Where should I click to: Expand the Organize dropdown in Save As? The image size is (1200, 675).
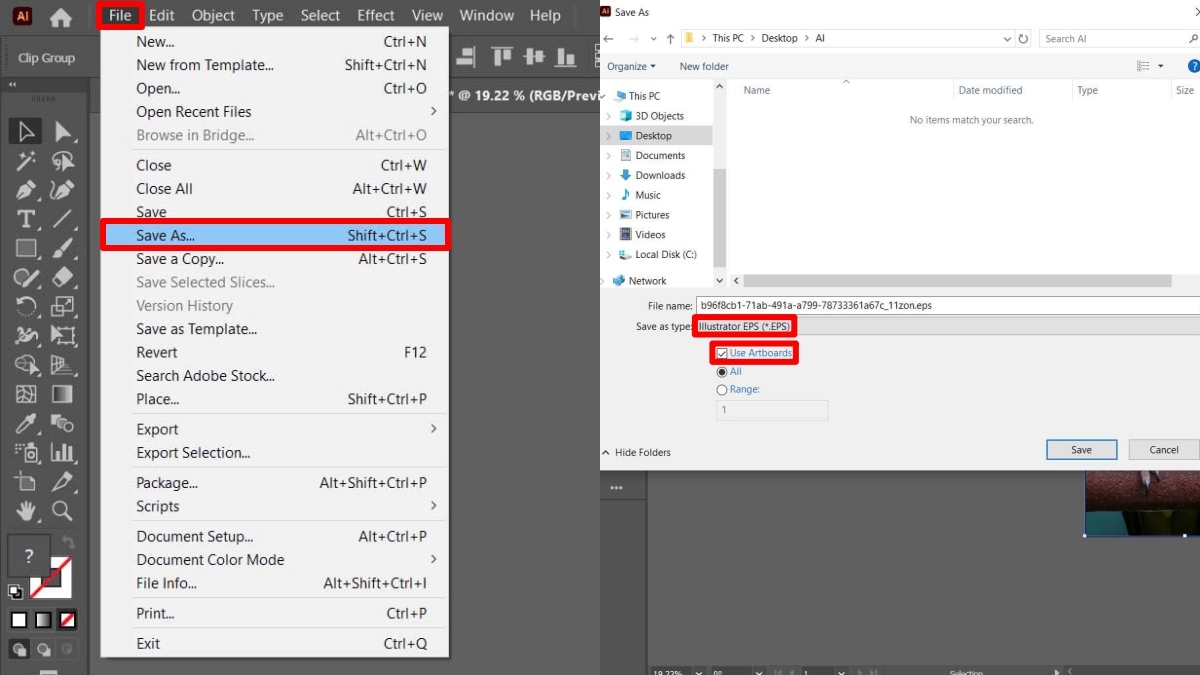(x=631, y=66)
